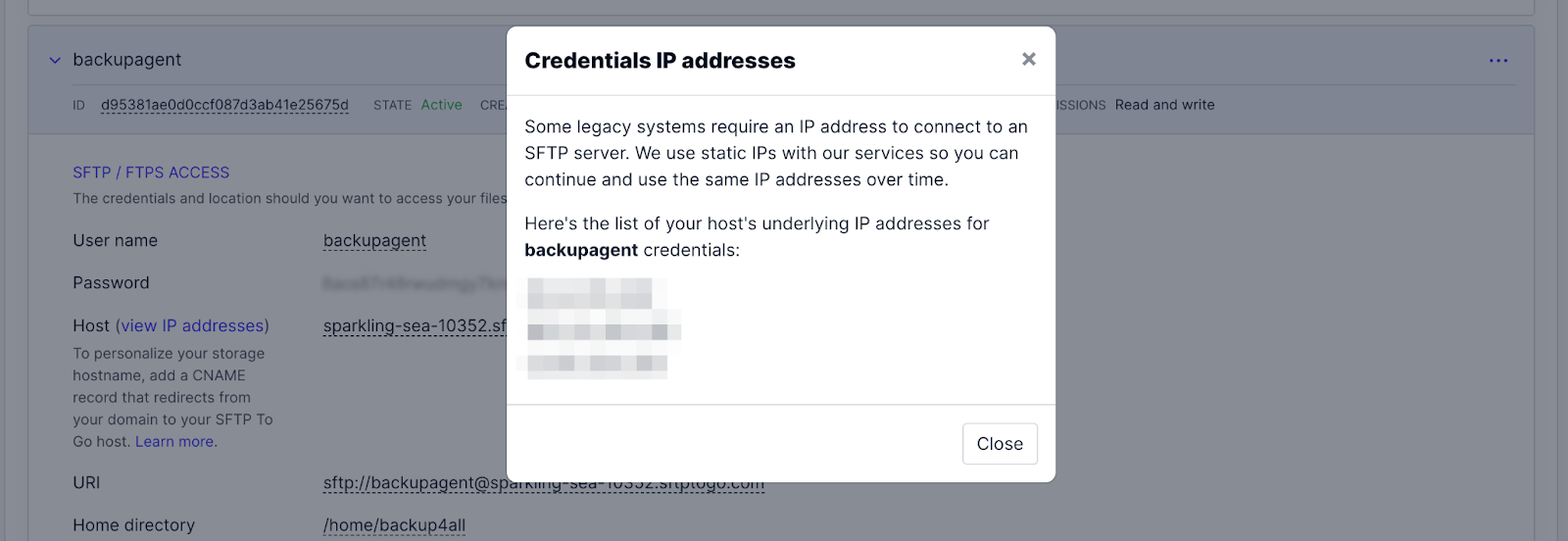Screen dimensions: 1568x541
Task: Follow the "Learn more" CNAME link
Action: point(175,442)
